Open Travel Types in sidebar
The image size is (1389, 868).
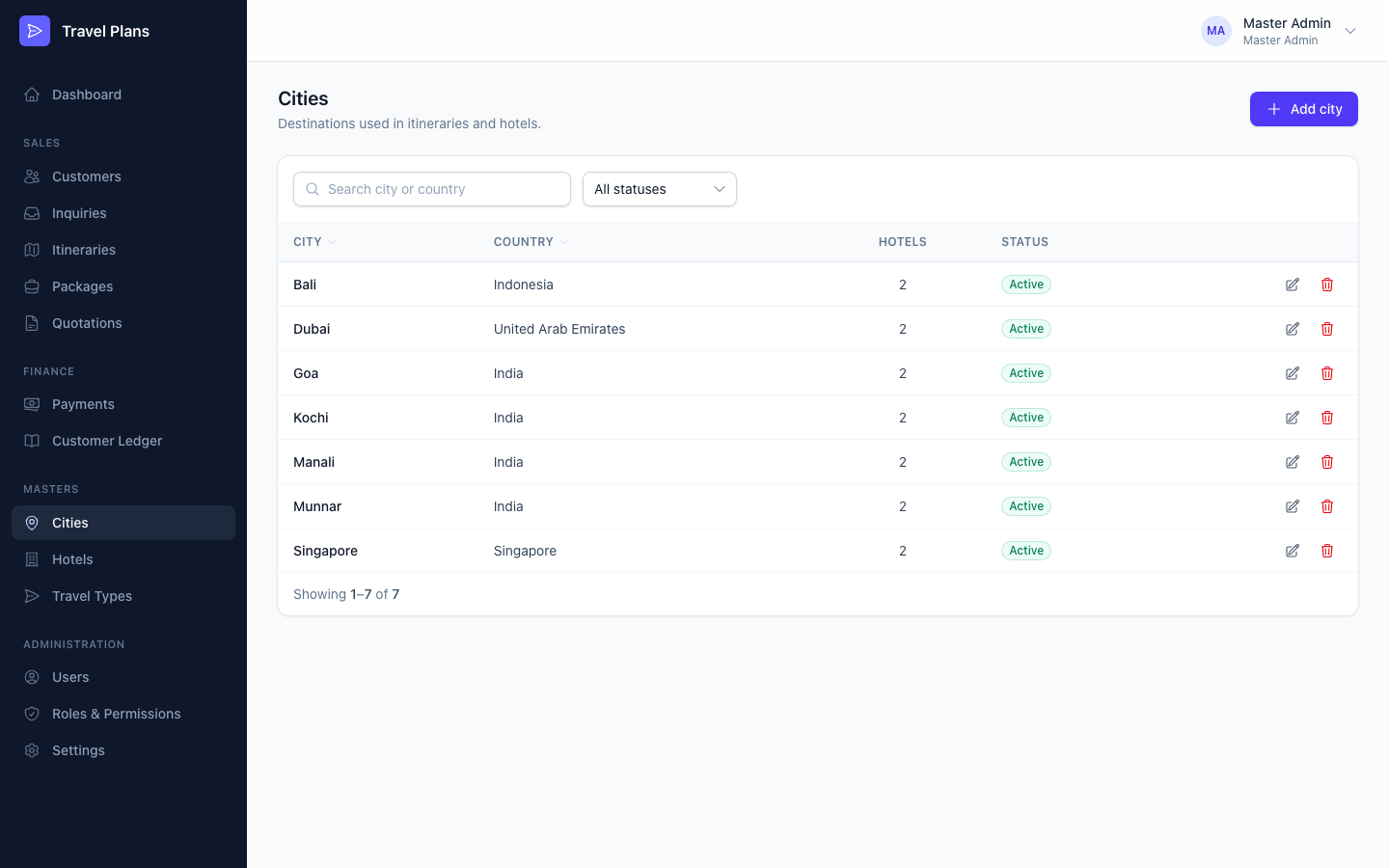[123, 596]
